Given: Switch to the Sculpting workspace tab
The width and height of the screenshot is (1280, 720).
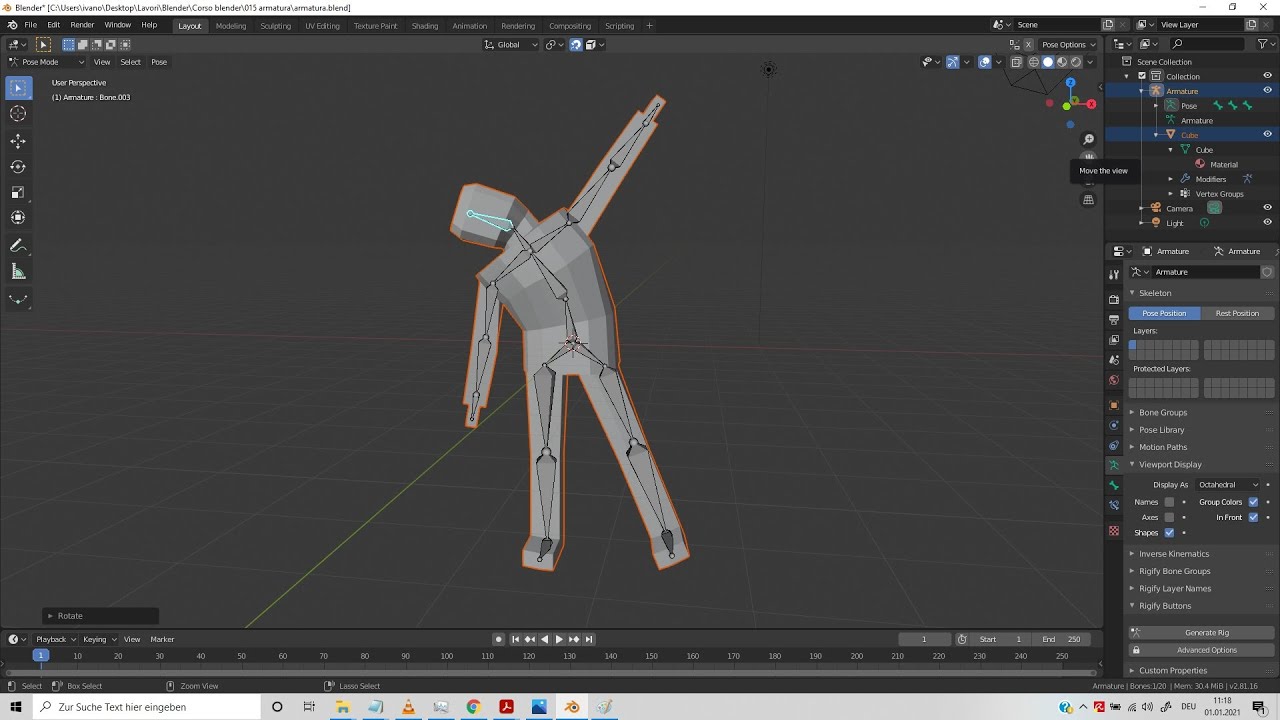Looking at the screenshot, I should click(x=275, y=26).
